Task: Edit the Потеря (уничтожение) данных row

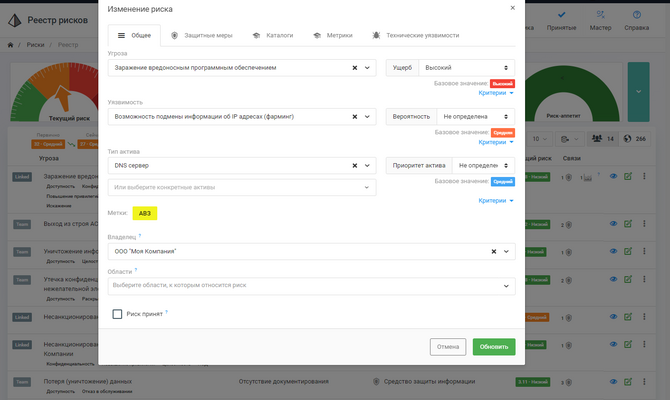Action: 628,382
